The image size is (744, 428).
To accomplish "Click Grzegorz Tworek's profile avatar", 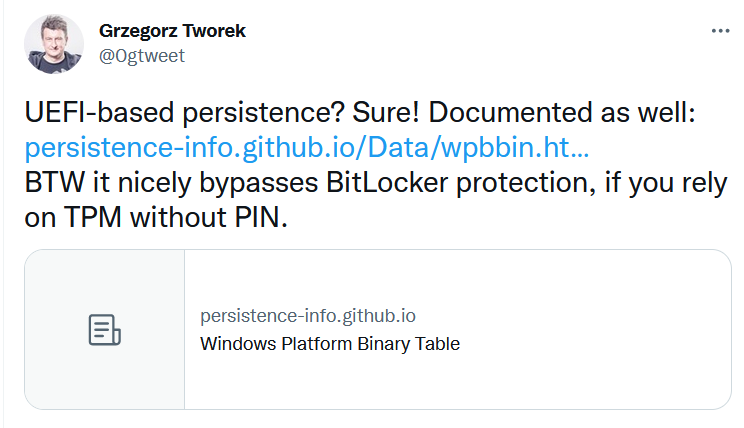I will (54, 44).
